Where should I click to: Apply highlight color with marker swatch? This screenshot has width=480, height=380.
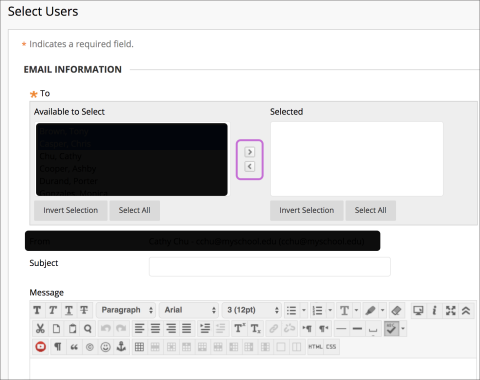(370, 311)
